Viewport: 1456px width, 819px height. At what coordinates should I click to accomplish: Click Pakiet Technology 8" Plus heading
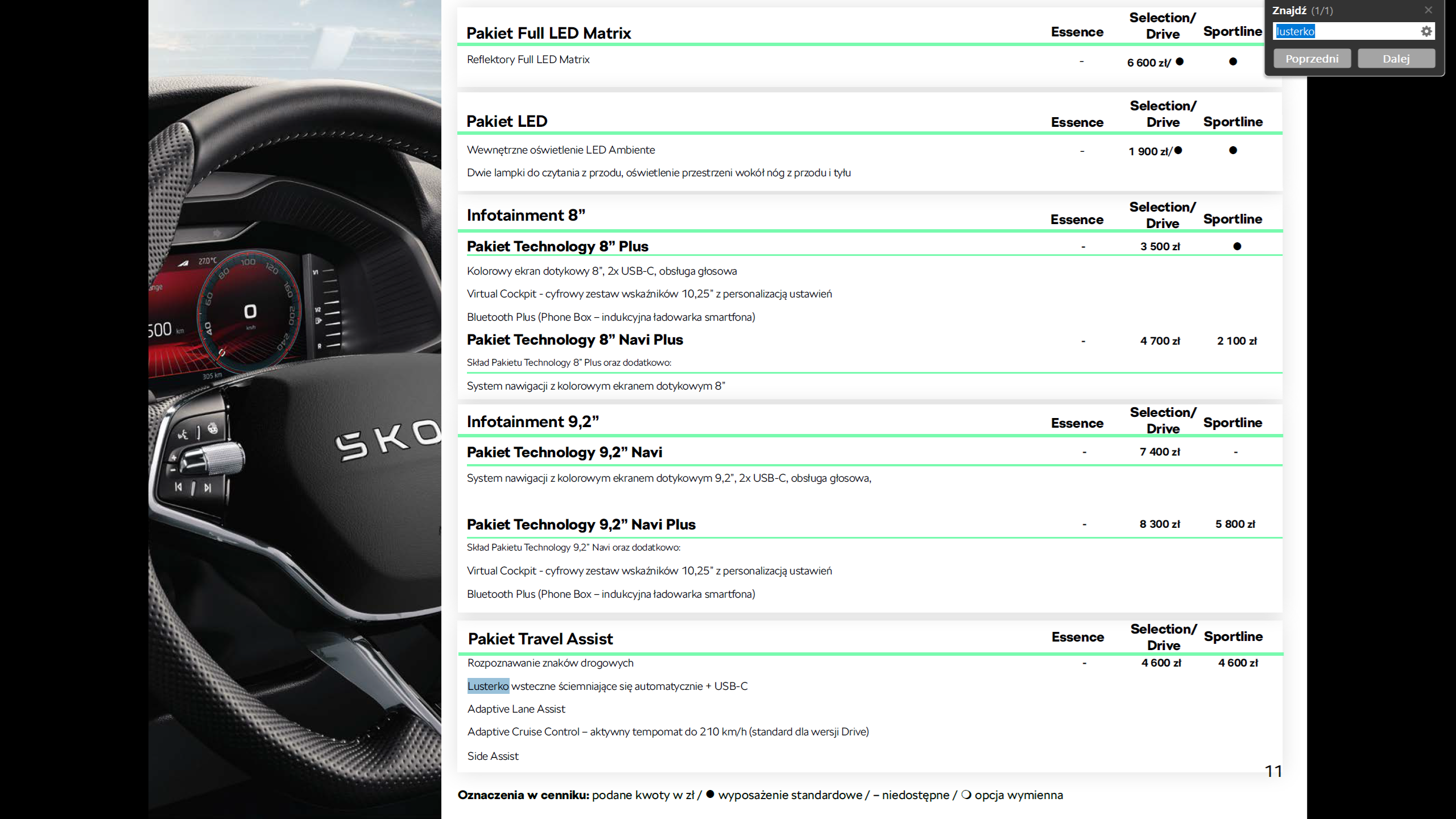point(557,246)
